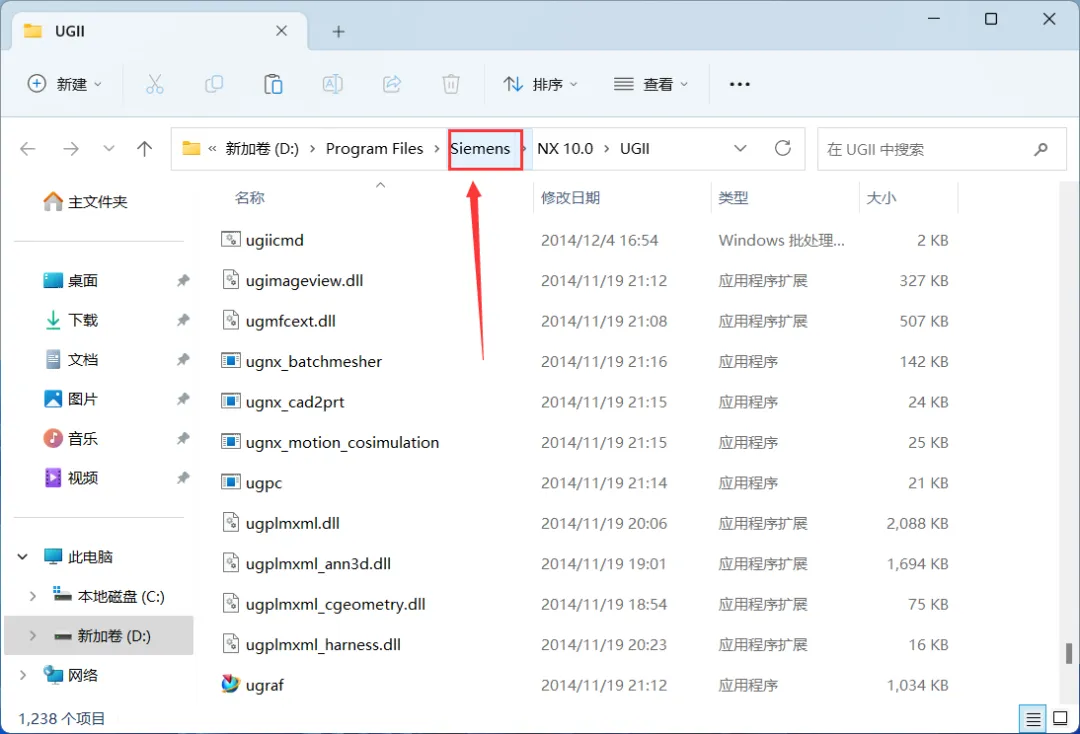Click the Delete trash icon
Image resolution: width=1080 pixels, height=734 pixels.
coord(451,84)
